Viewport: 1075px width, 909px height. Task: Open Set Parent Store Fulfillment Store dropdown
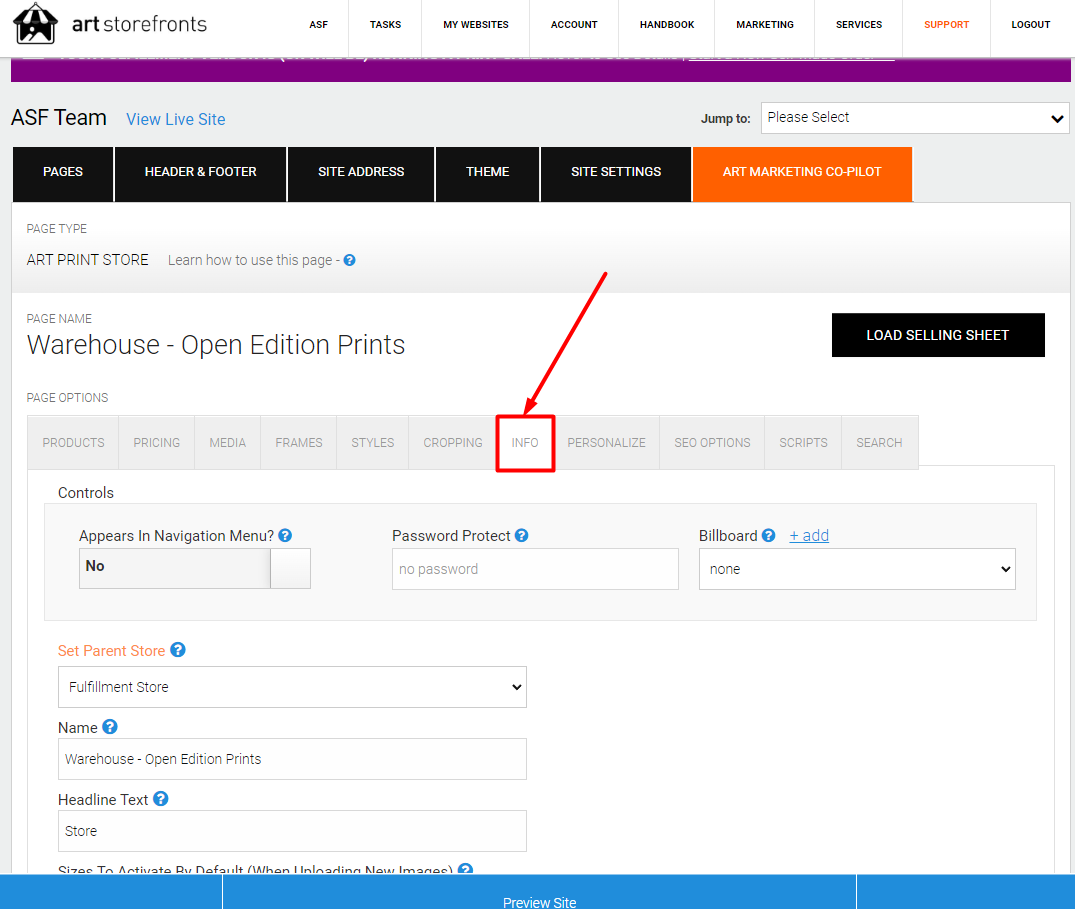pos(292,687)
